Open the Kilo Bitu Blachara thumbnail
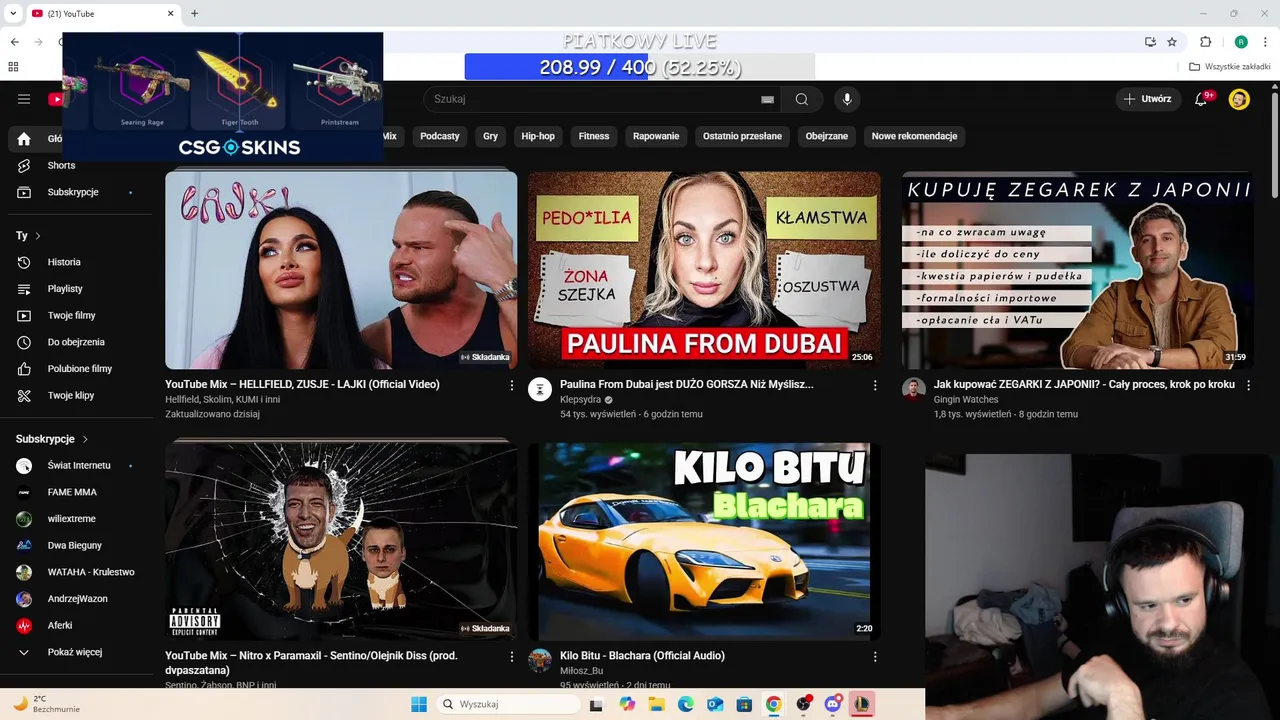 coord(704,541)
